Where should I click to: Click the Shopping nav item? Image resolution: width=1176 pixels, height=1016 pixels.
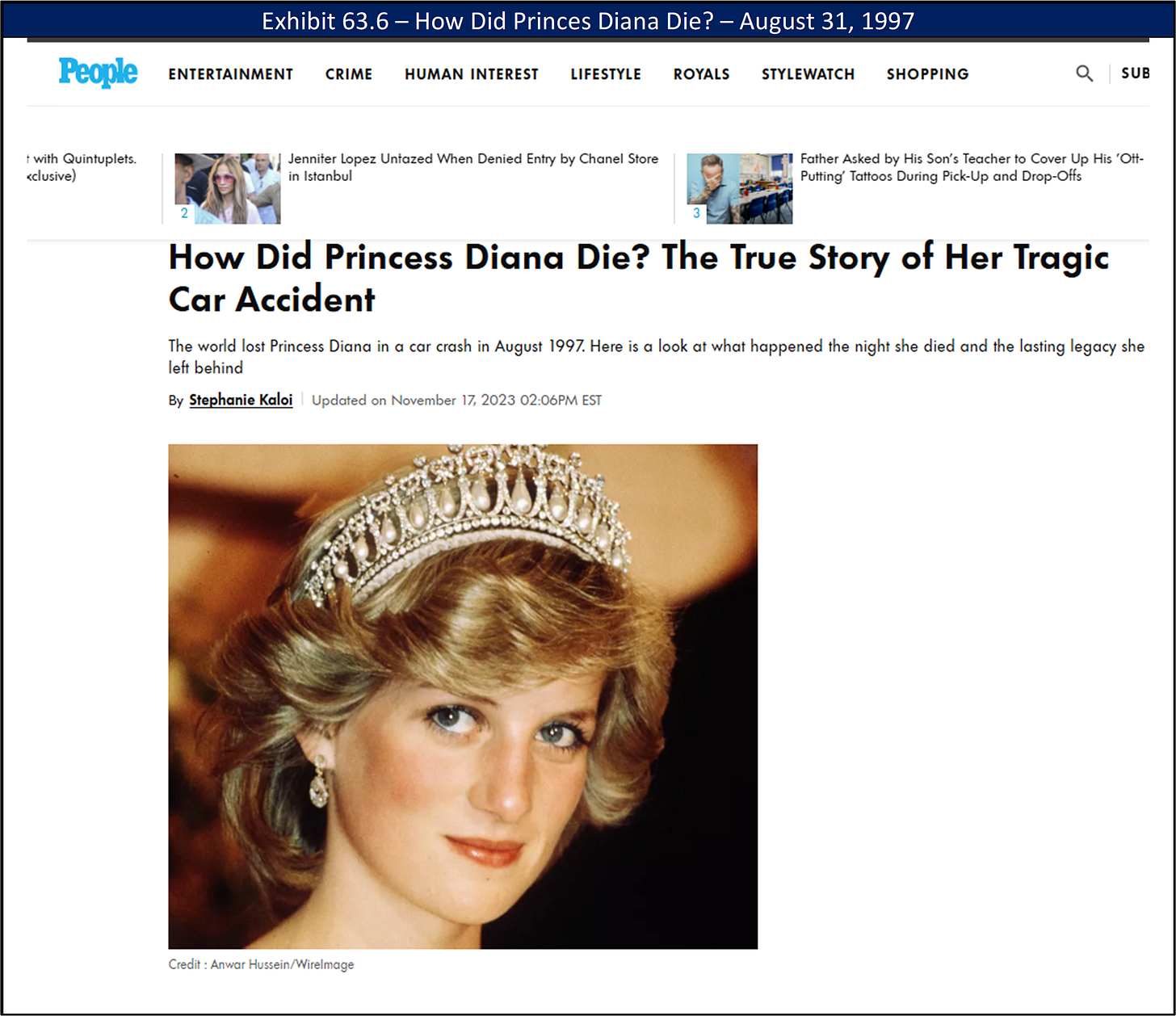point(927,74)
